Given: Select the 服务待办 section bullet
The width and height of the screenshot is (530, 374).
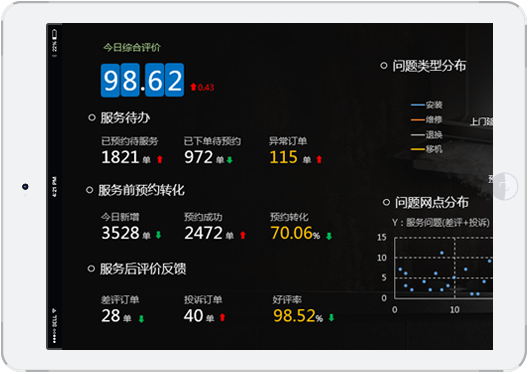Looking at the screenshot, I should click(x=92, y=118).
